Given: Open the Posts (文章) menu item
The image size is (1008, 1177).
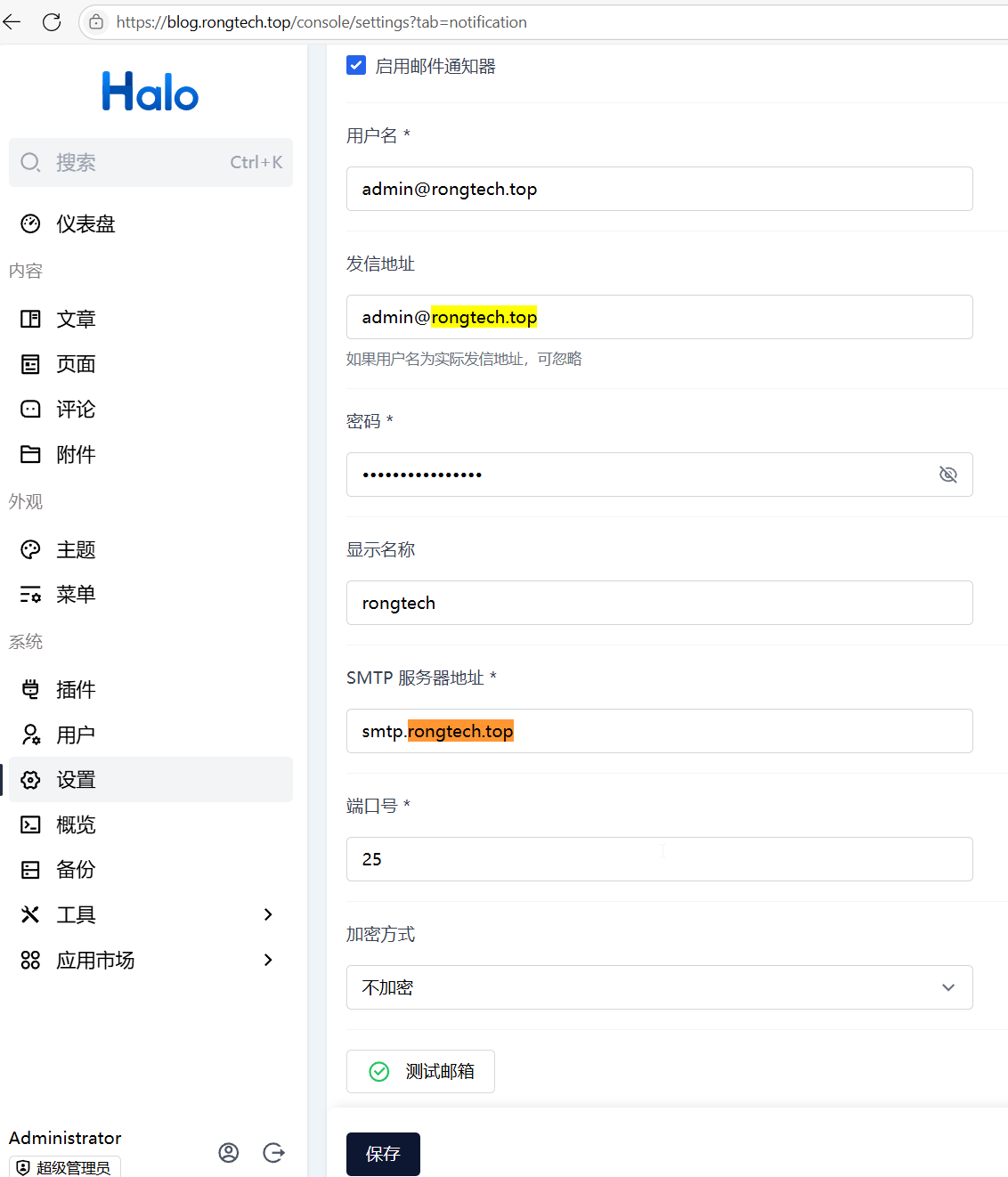Looking at the screenshot, I should pyautogui.click(x=76, y=319).
